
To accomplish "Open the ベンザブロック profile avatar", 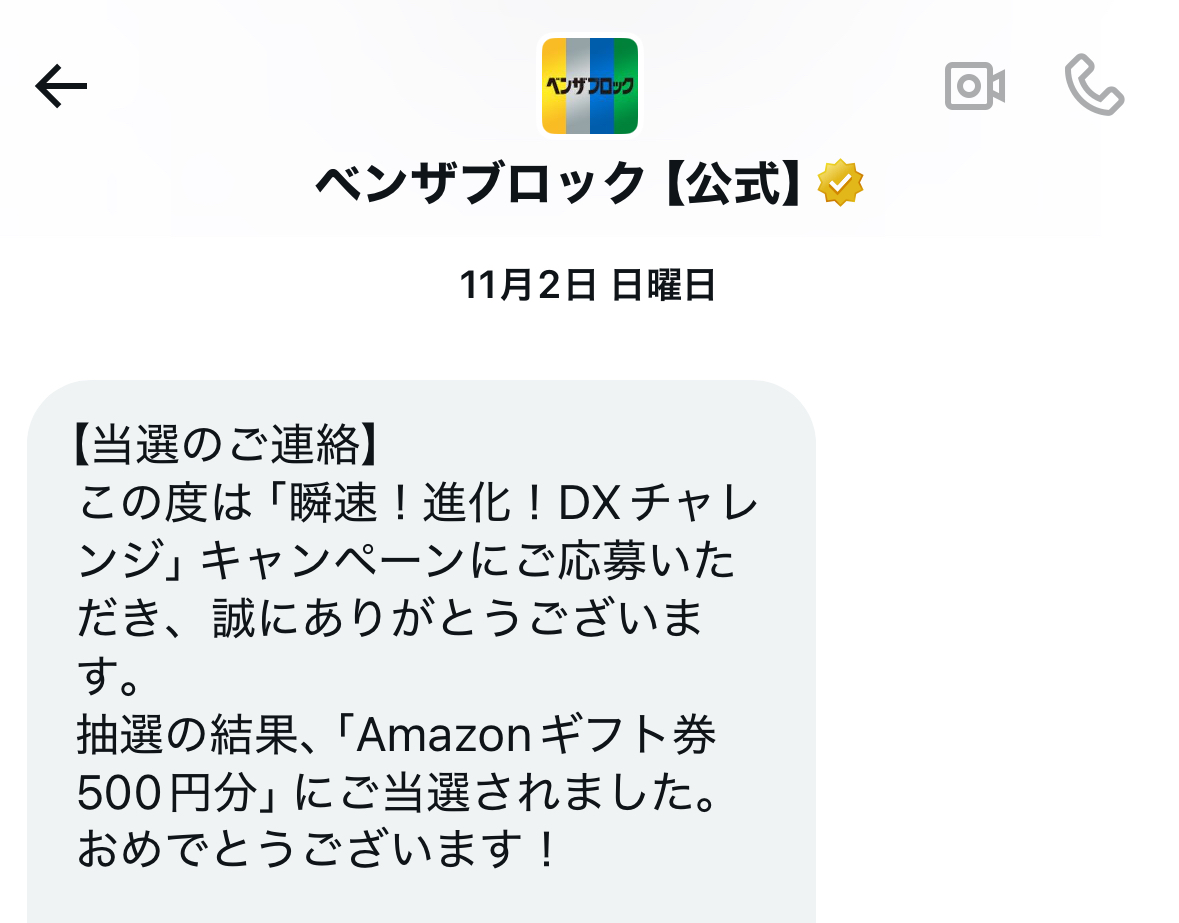I will point(590,86).
